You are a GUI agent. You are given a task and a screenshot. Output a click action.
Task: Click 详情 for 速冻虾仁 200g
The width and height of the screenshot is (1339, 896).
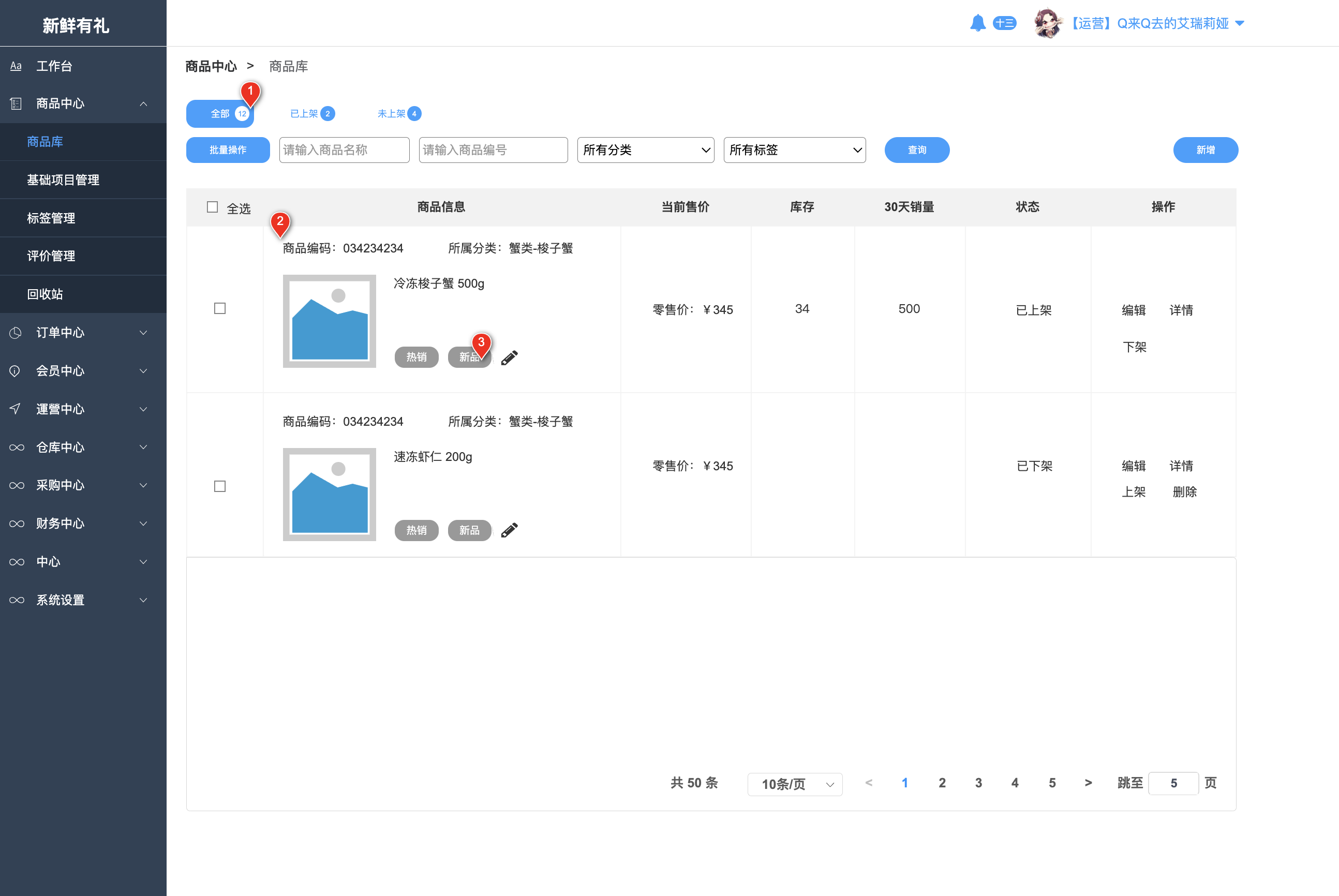tap(1181, 466)
